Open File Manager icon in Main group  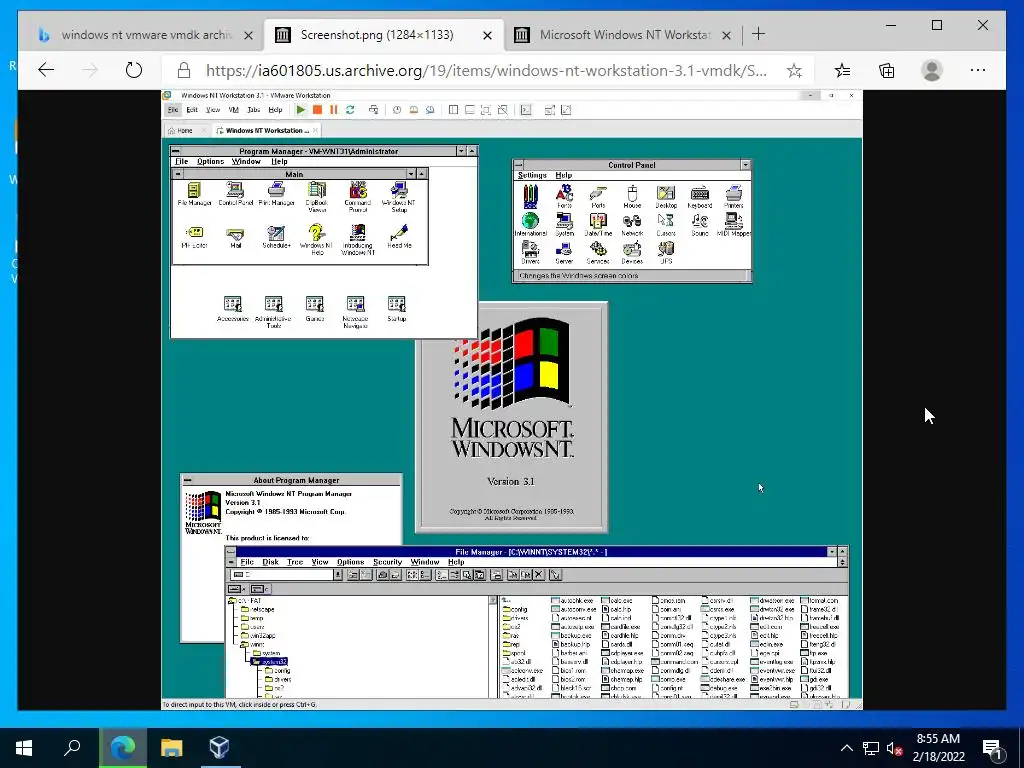tap(195, 191)
